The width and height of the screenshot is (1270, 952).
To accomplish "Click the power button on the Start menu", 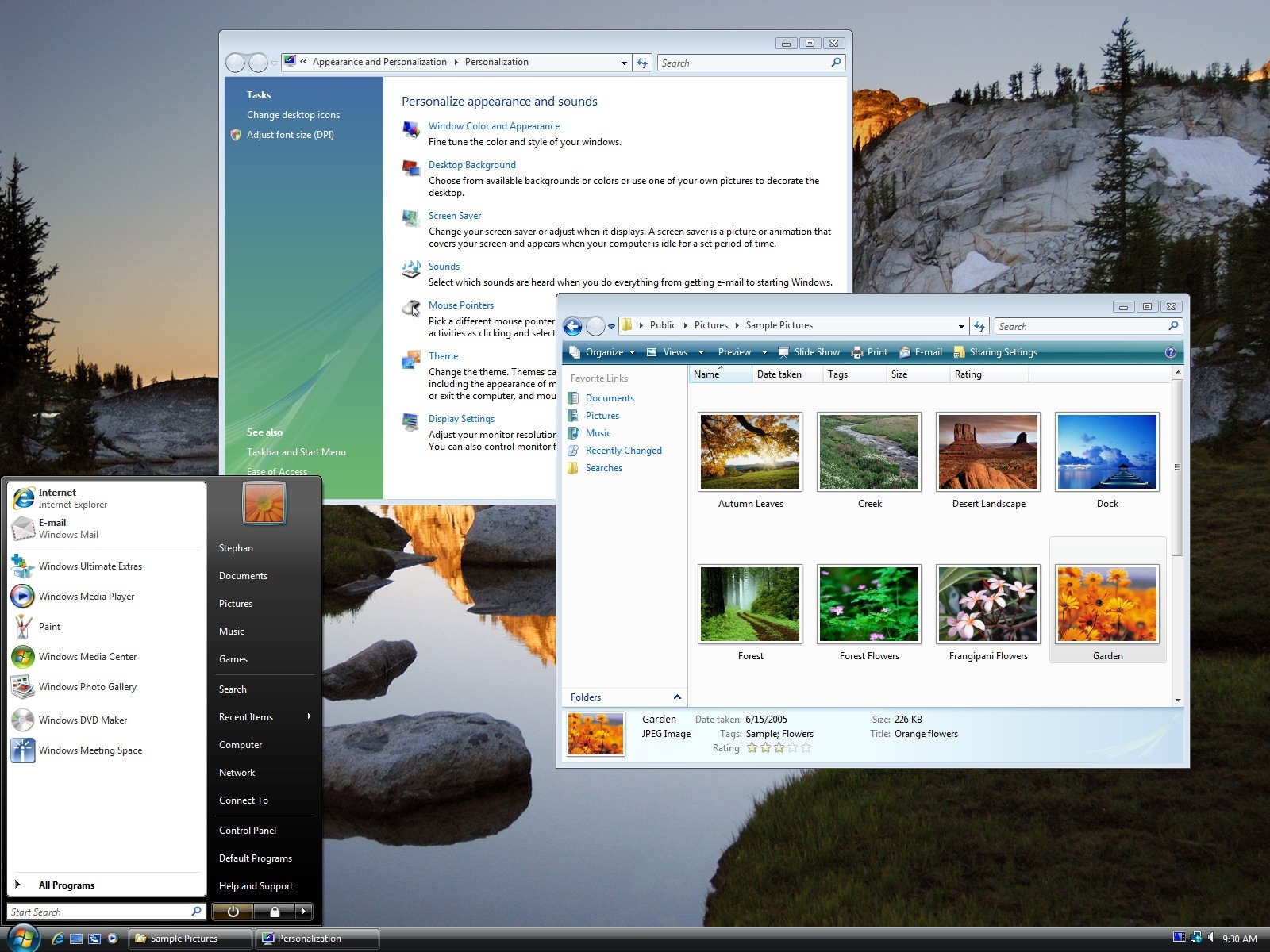I will [233, 911].
